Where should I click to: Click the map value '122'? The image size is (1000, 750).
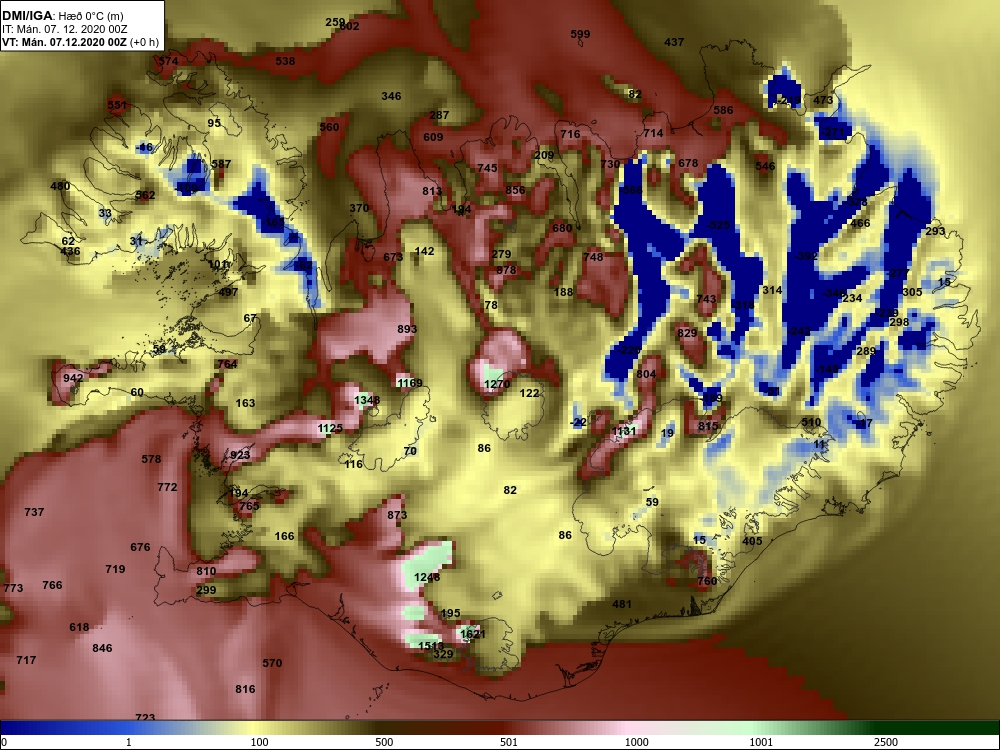click(x=530, y=393)
